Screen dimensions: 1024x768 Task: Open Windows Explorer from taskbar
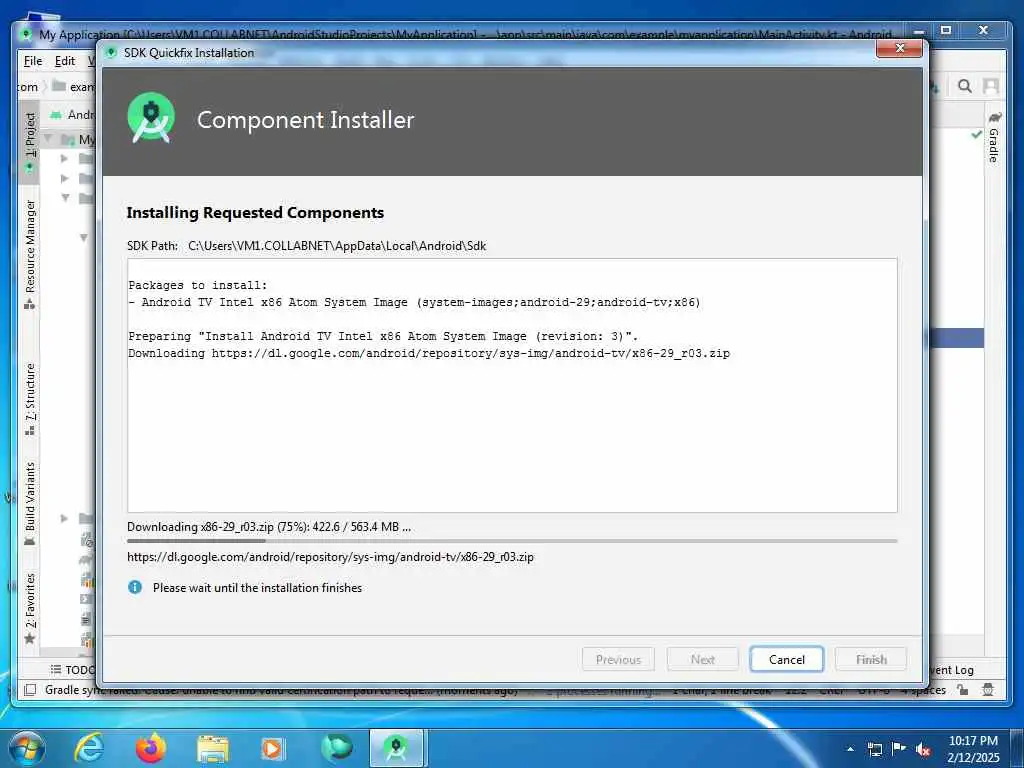click(x=212, y=748)
